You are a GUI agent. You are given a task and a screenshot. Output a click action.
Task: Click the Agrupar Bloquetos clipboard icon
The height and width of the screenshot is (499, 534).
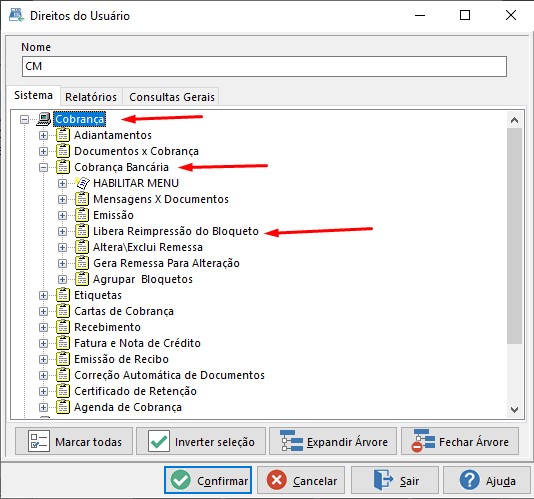tap(82, 279)
